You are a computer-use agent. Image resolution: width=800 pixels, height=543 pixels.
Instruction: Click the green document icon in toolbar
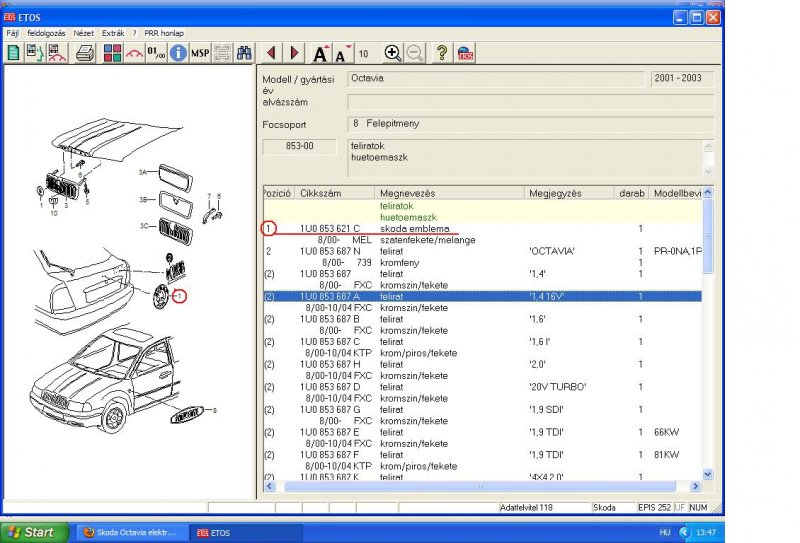pos(14,53)
